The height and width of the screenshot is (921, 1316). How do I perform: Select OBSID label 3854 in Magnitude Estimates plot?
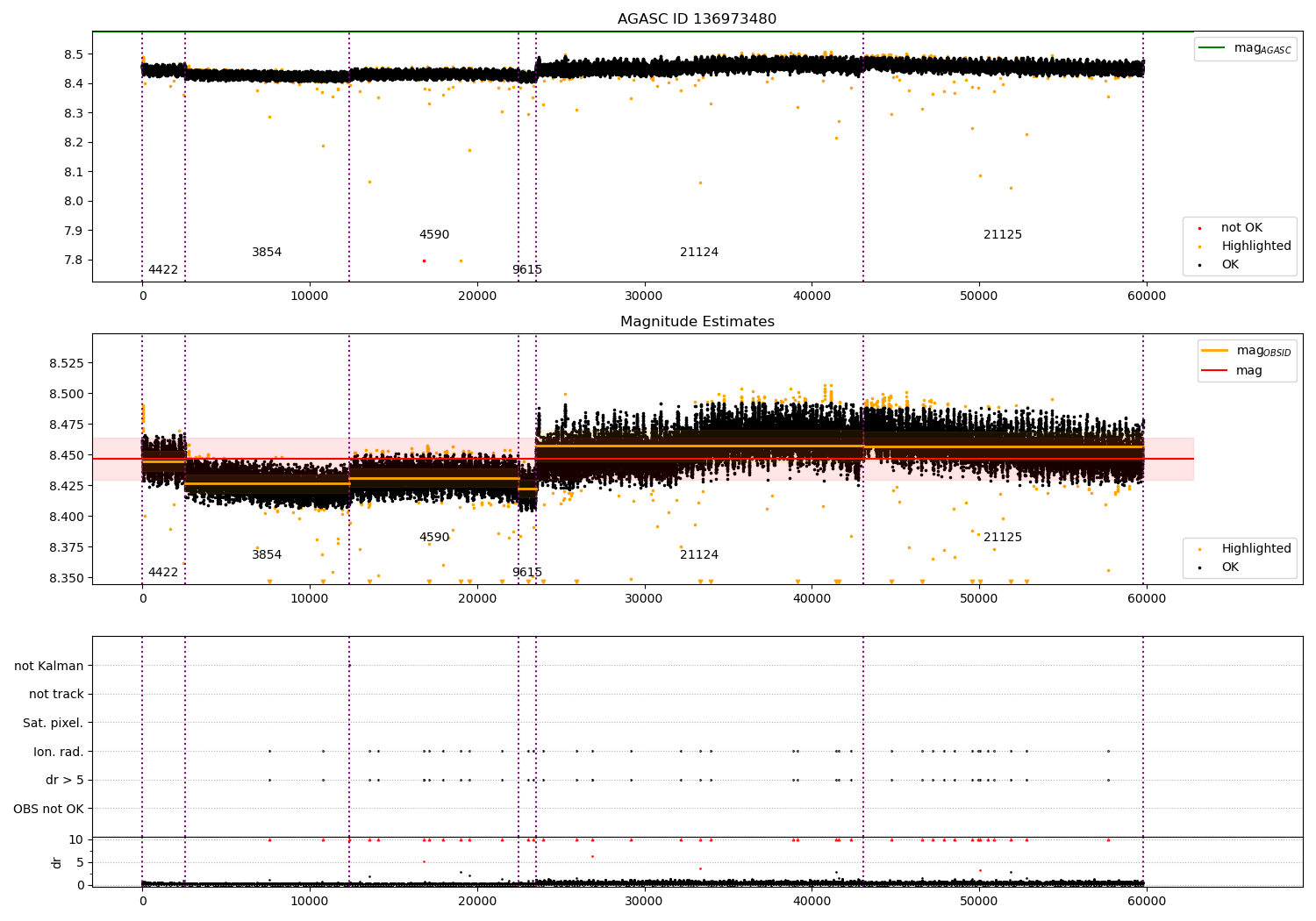[x=267, y=555]
